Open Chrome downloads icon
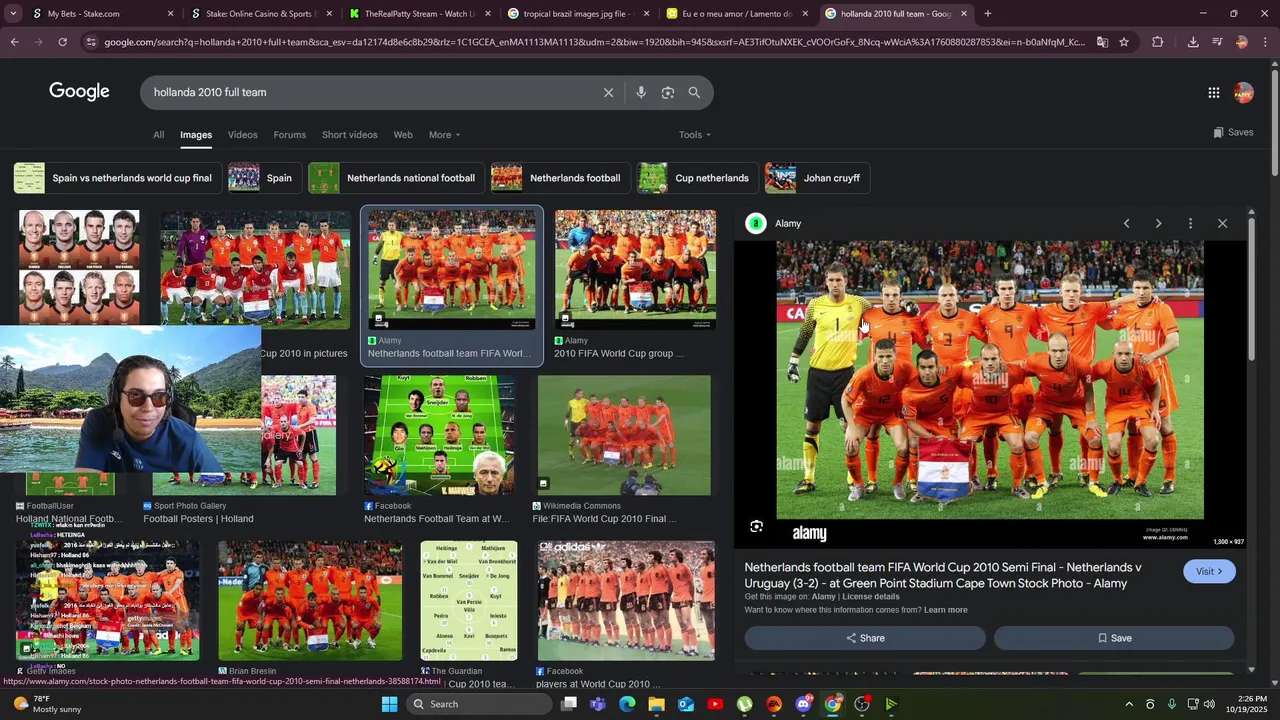This screenshot has height=720, width=1280. [1193, 42]
